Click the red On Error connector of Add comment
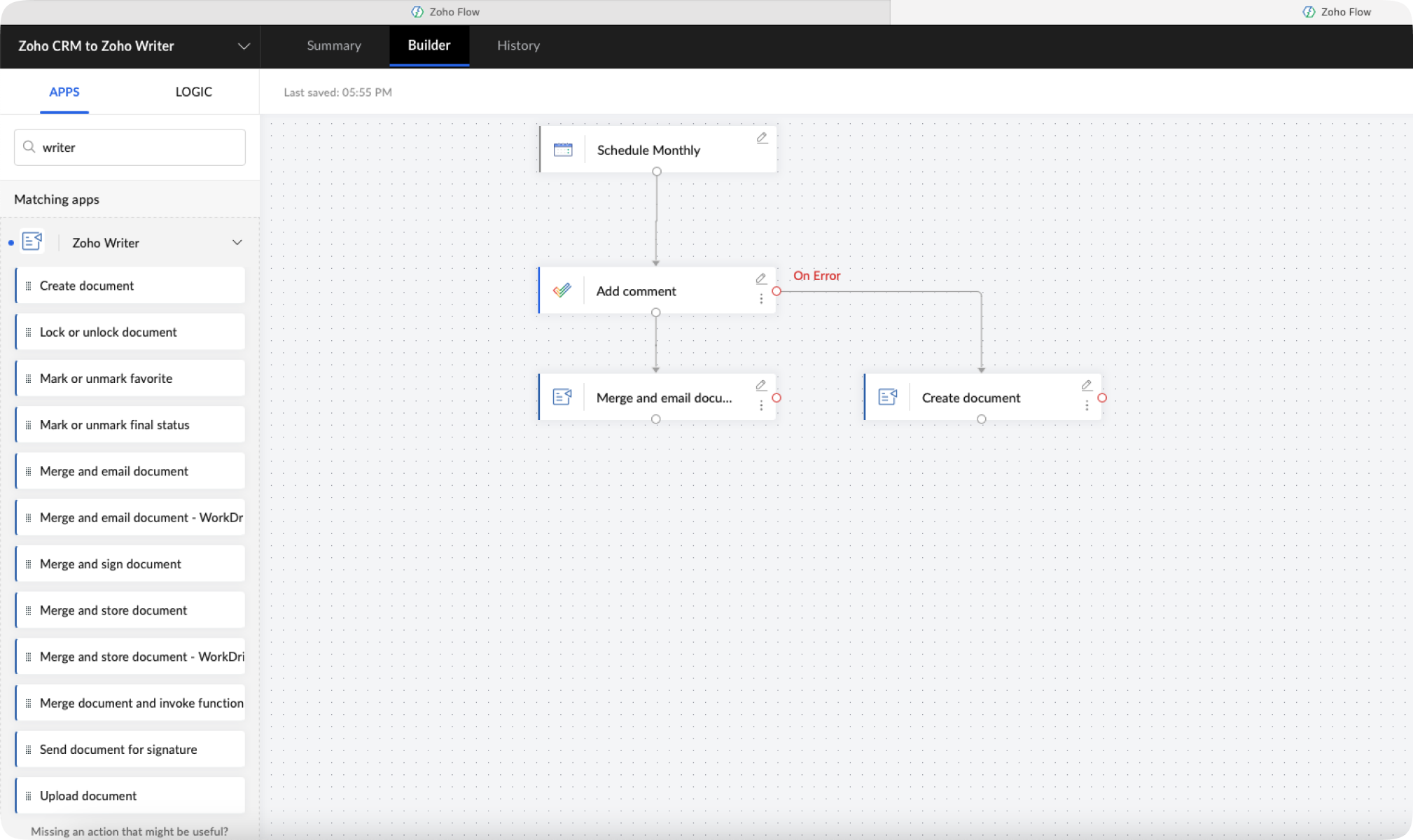The width and height of the screenshot is (1413, 840). coord(777,291)
